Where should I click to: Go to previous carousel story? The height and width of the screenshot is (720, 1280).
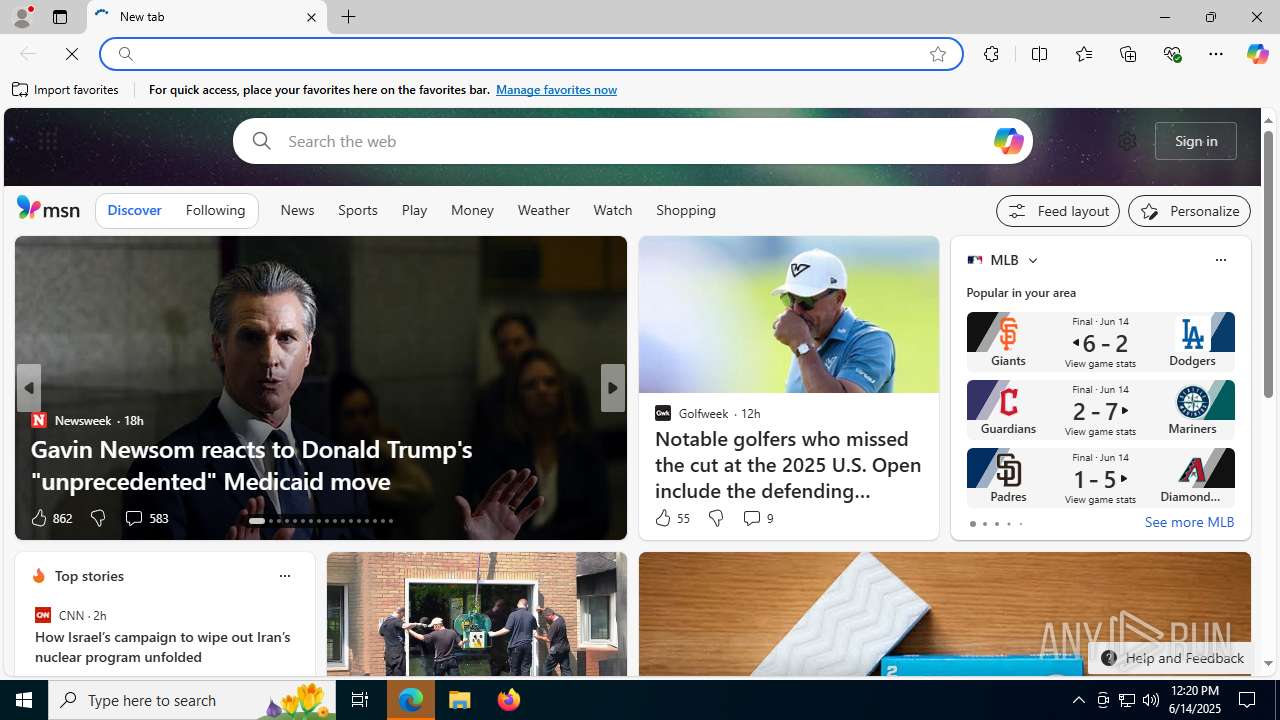point(28,388)
